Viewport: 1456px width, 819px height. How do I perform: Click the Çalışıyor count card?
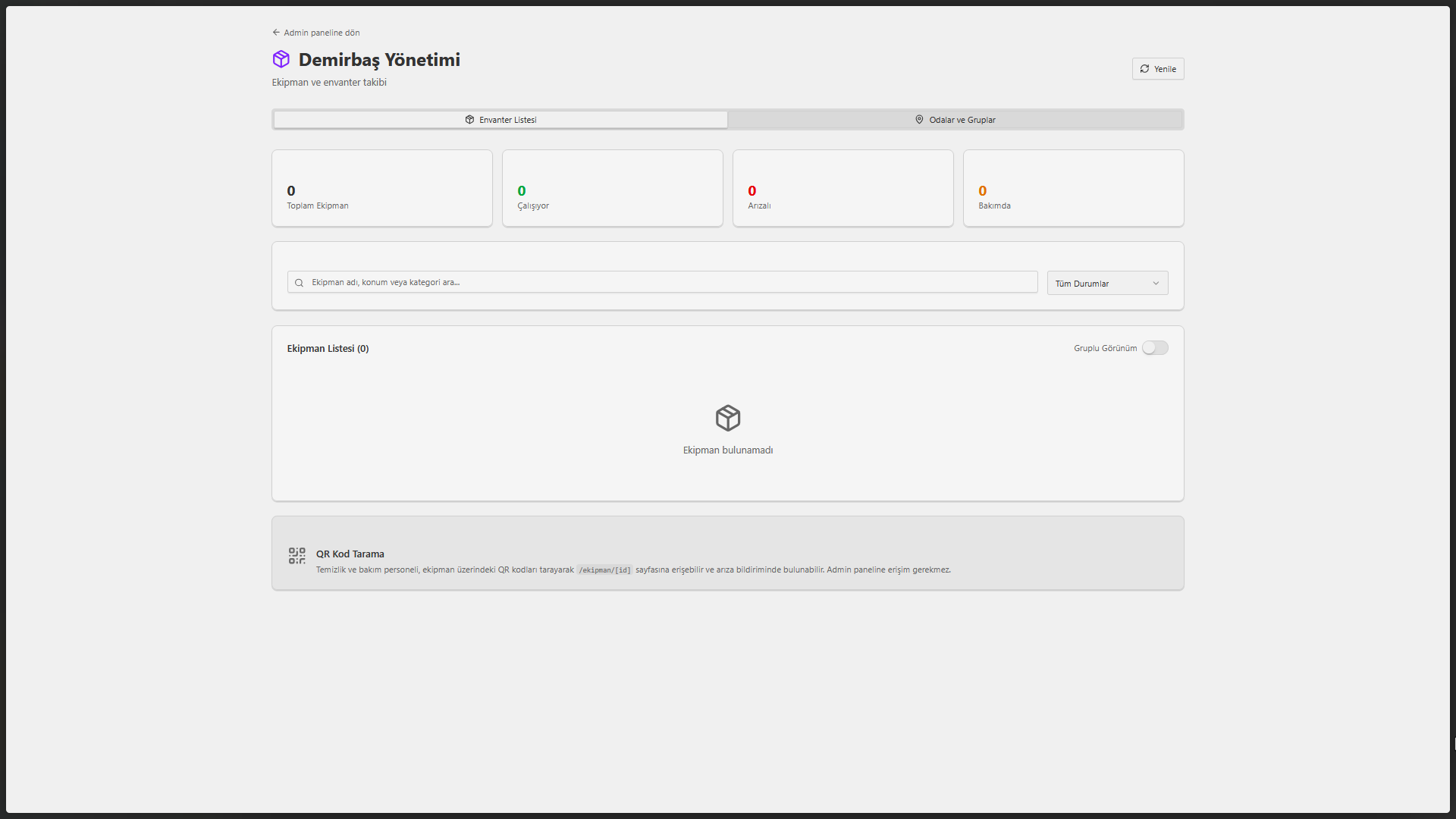tap(612, 188)
